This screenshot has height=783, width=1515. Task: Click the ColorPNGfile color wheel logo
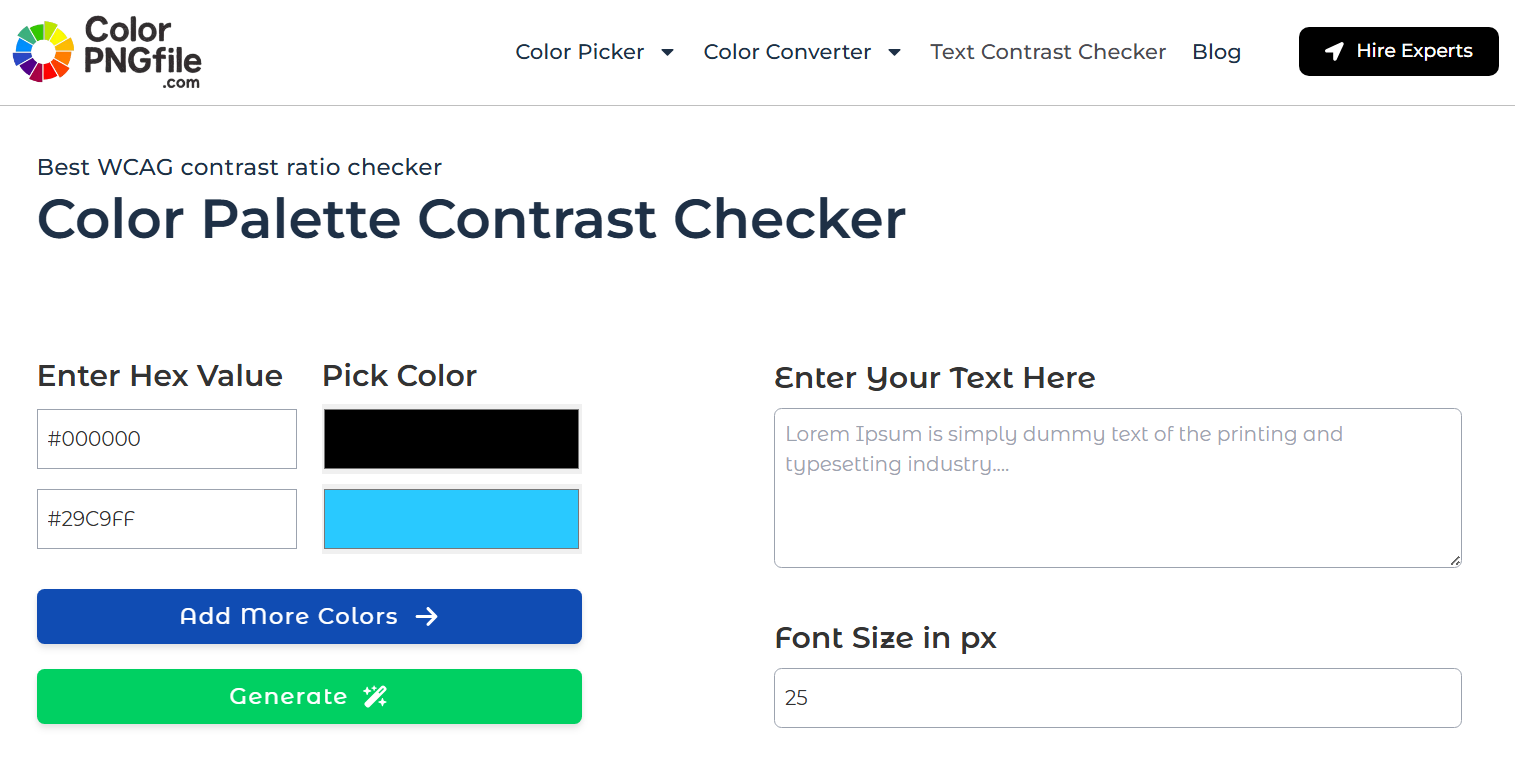tap(44, 51)
